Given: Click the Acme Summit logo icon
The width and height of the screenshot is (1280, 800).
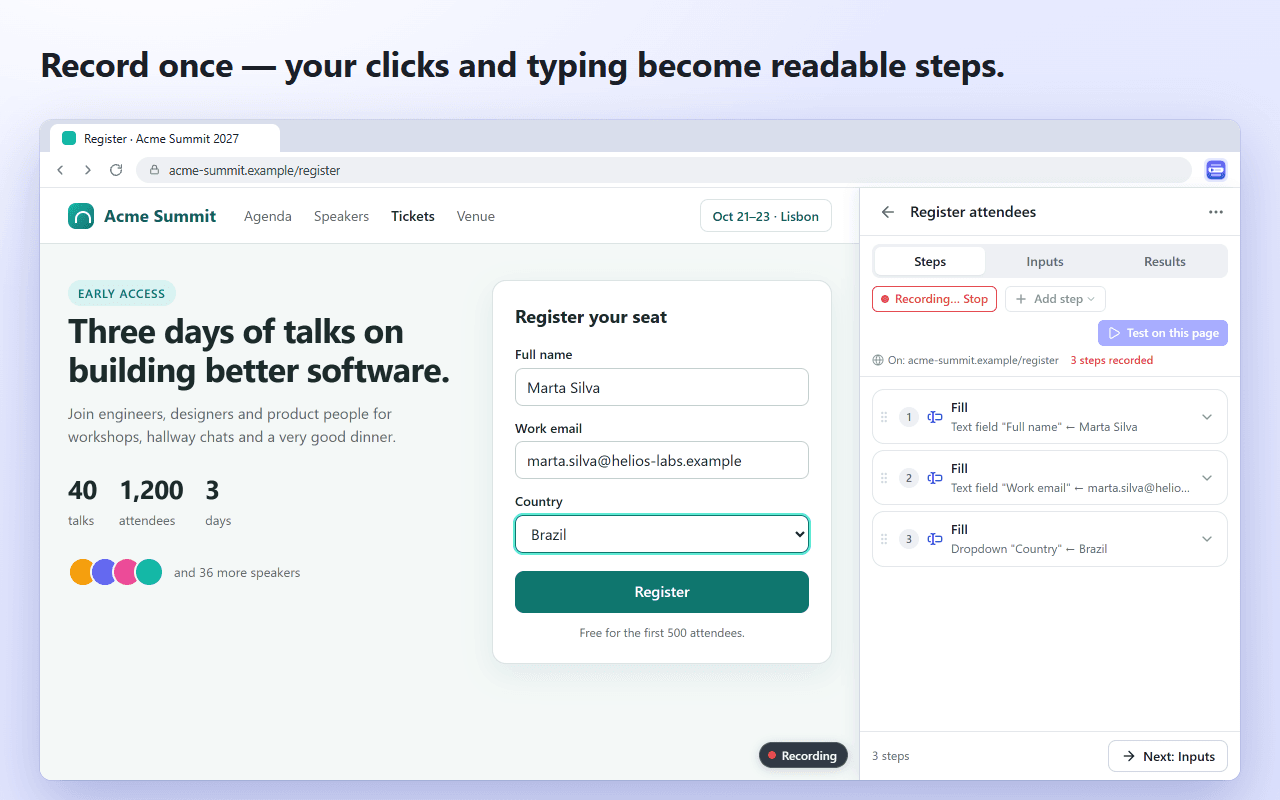Looking at the screenshot, I should 81,216.
